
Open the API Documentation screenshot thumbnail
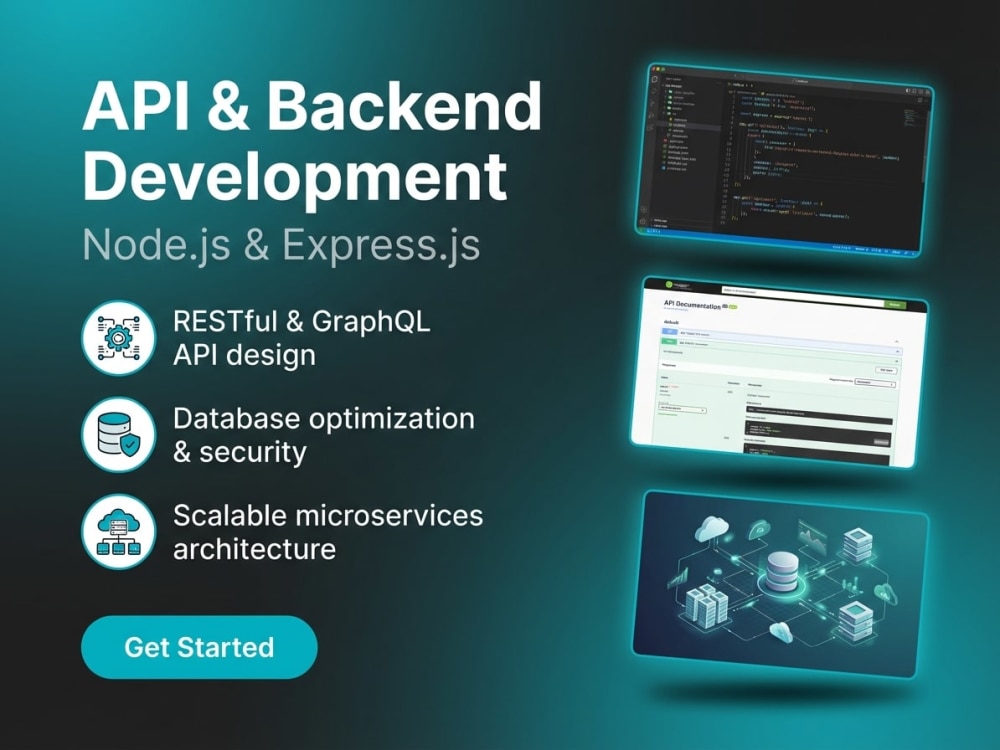click(x=778, y=372)
